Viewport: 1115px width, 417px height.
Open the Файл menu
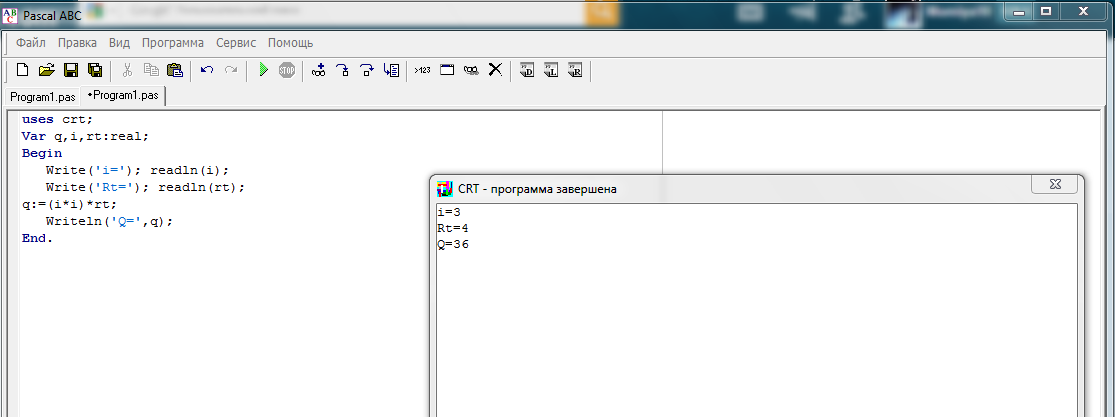click(x=31, y=43)
